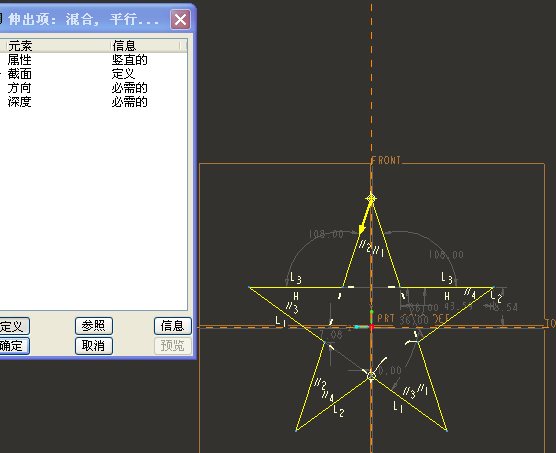Image resolution: width=556 pixels, height=453 pixels.
Task: Click the circled vertex at star's inner bottom
Action: pyautogui.click(x=371, y=375)
